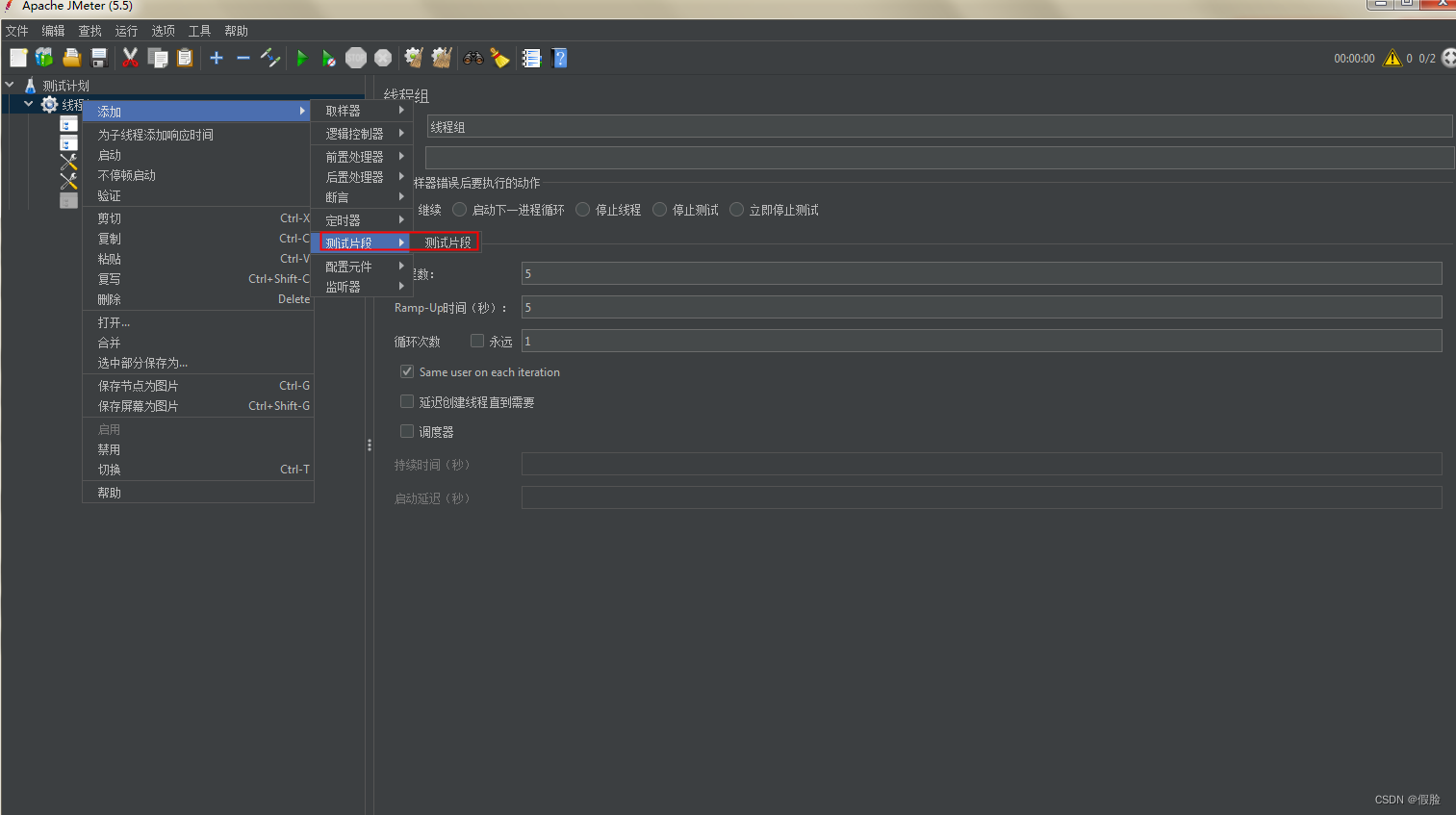Select the 立即停止测试 radio button
This screenshot has width=1456, height=815.
tap(737, 209)
